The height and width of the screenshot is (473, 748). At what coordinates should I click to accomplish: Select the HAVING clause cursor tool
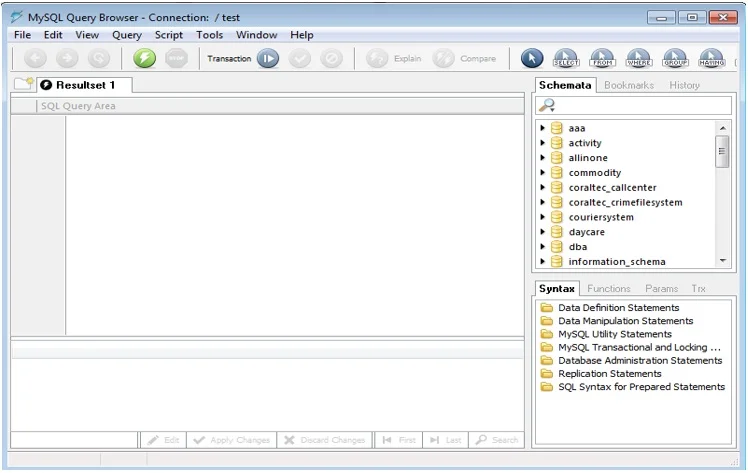712,59
